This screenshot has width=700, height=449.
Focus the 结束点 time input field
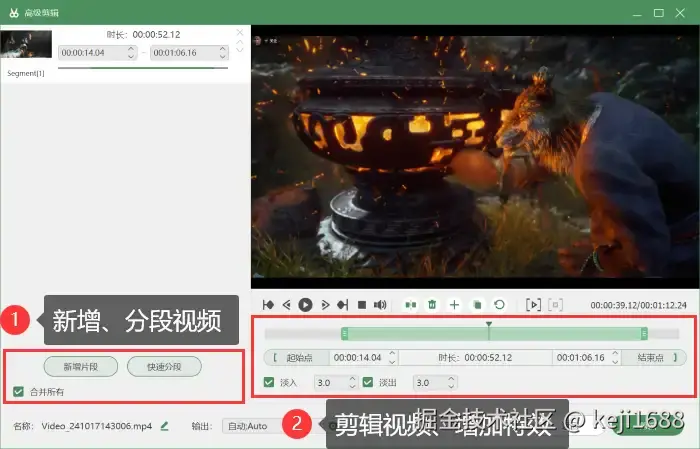click(x=587, y=358)
